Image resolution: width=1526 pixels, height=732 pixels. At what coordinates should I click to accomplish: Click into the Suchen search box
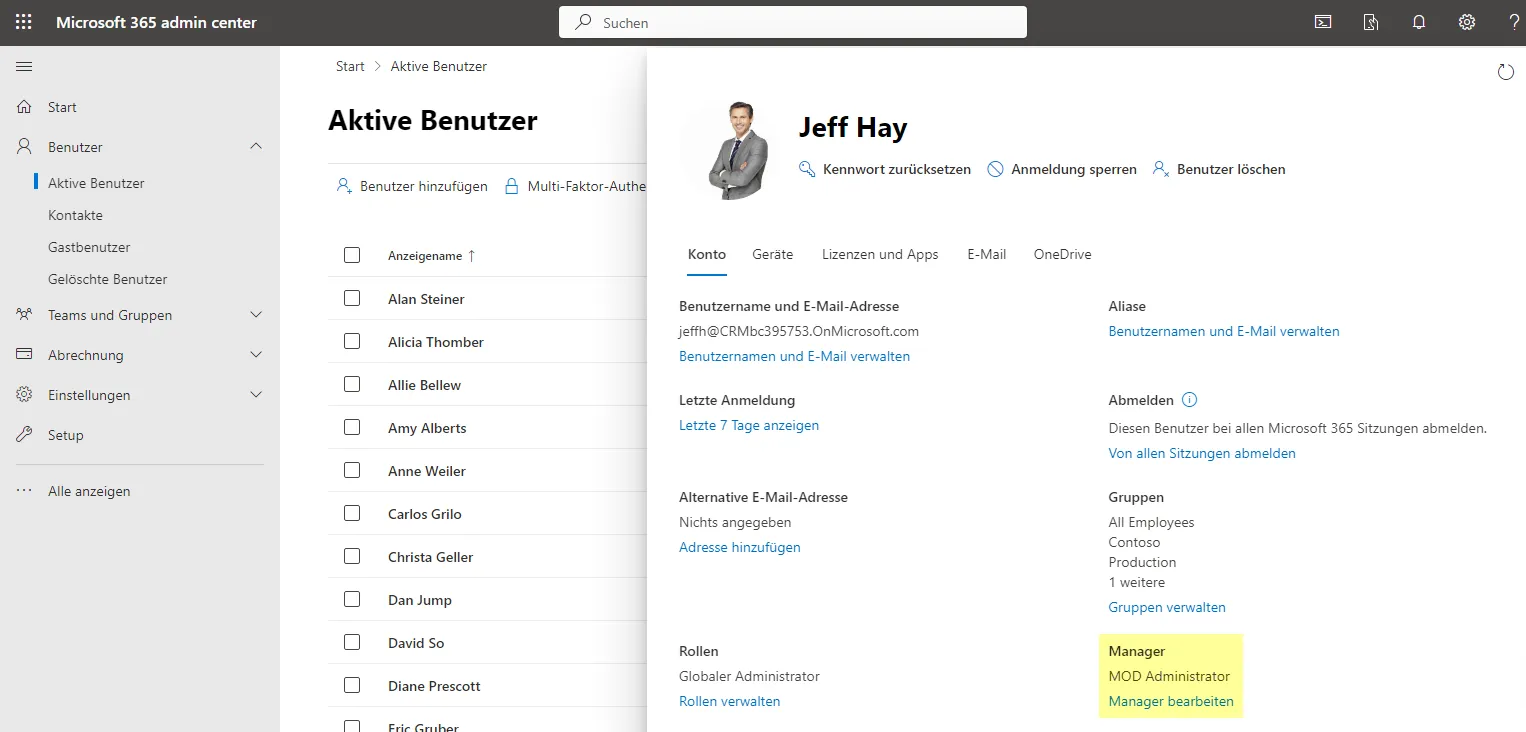click(x=792, y=22)
